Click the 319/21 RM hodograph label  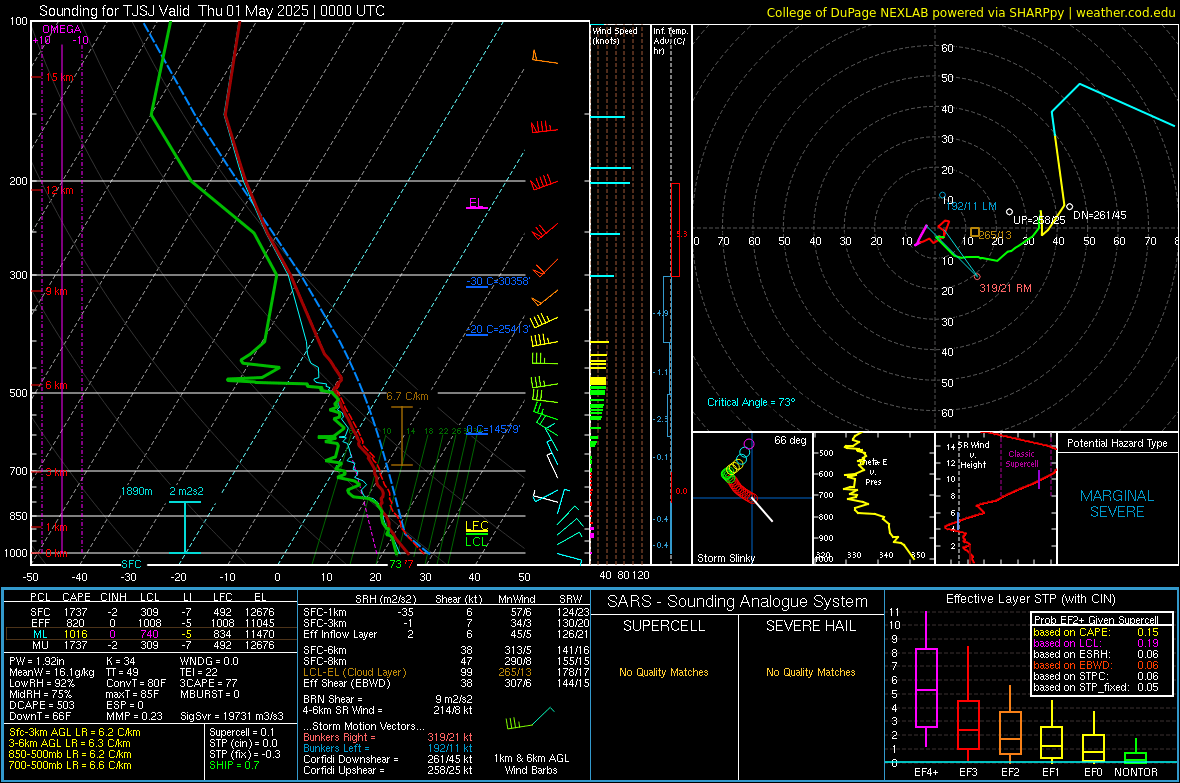1005,288
